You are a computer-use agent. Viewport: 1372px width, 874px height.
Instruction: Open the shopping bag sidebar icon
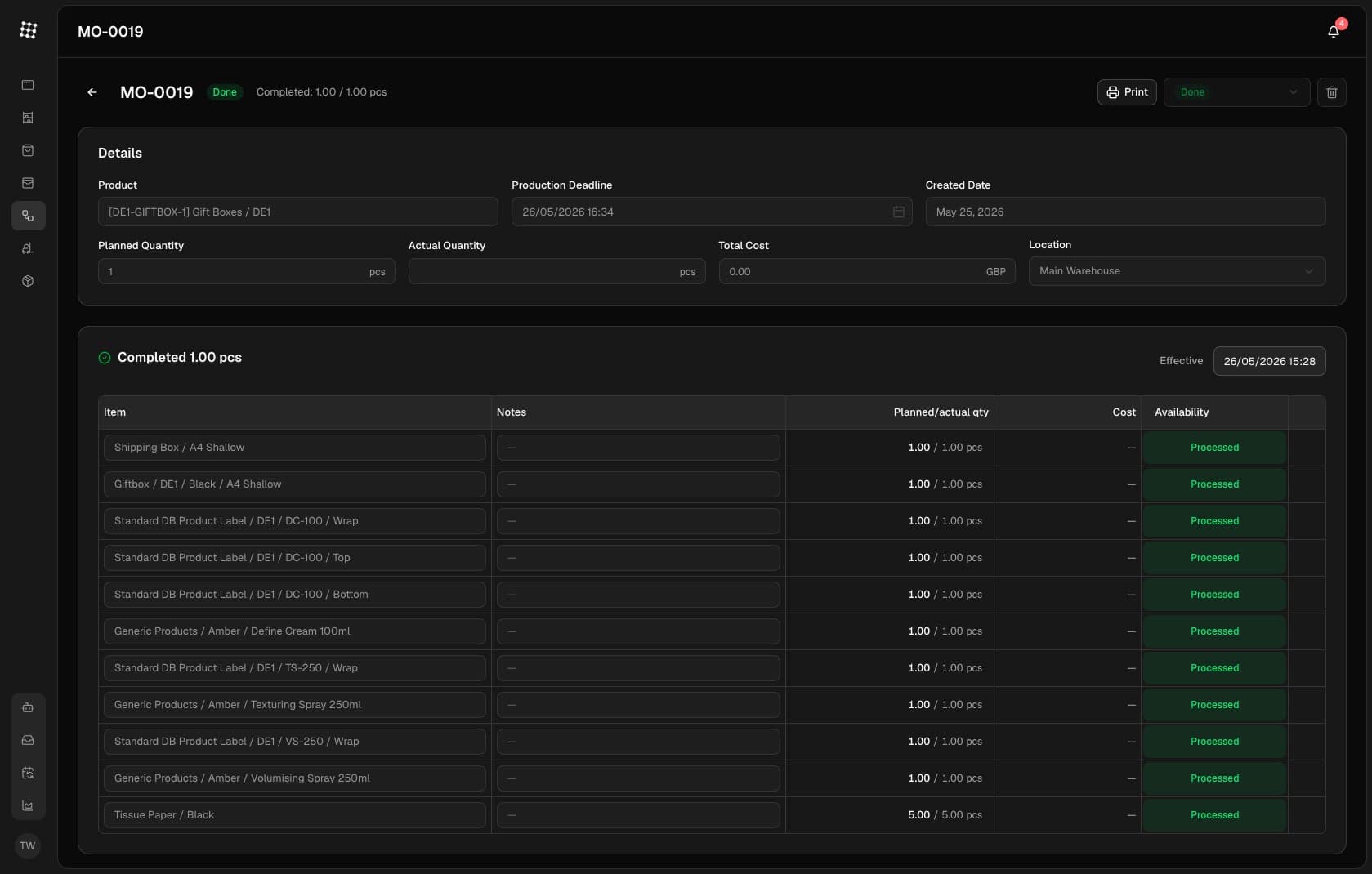pos(28,150)
